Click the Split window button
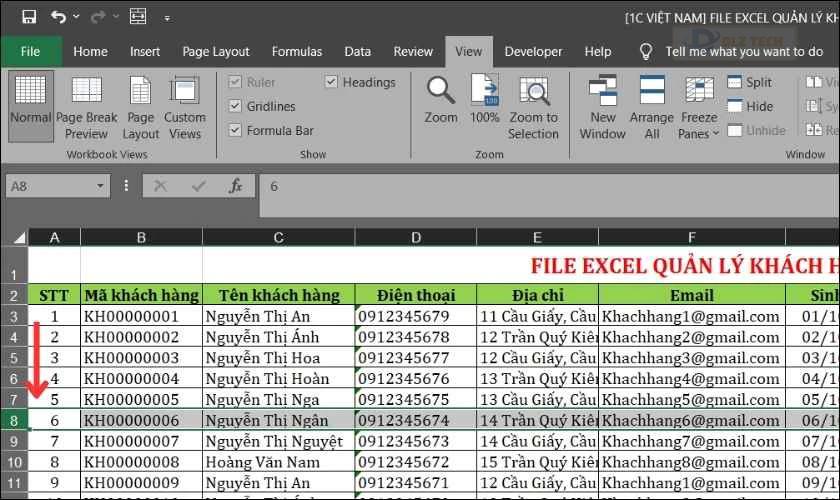 point(750,82)
